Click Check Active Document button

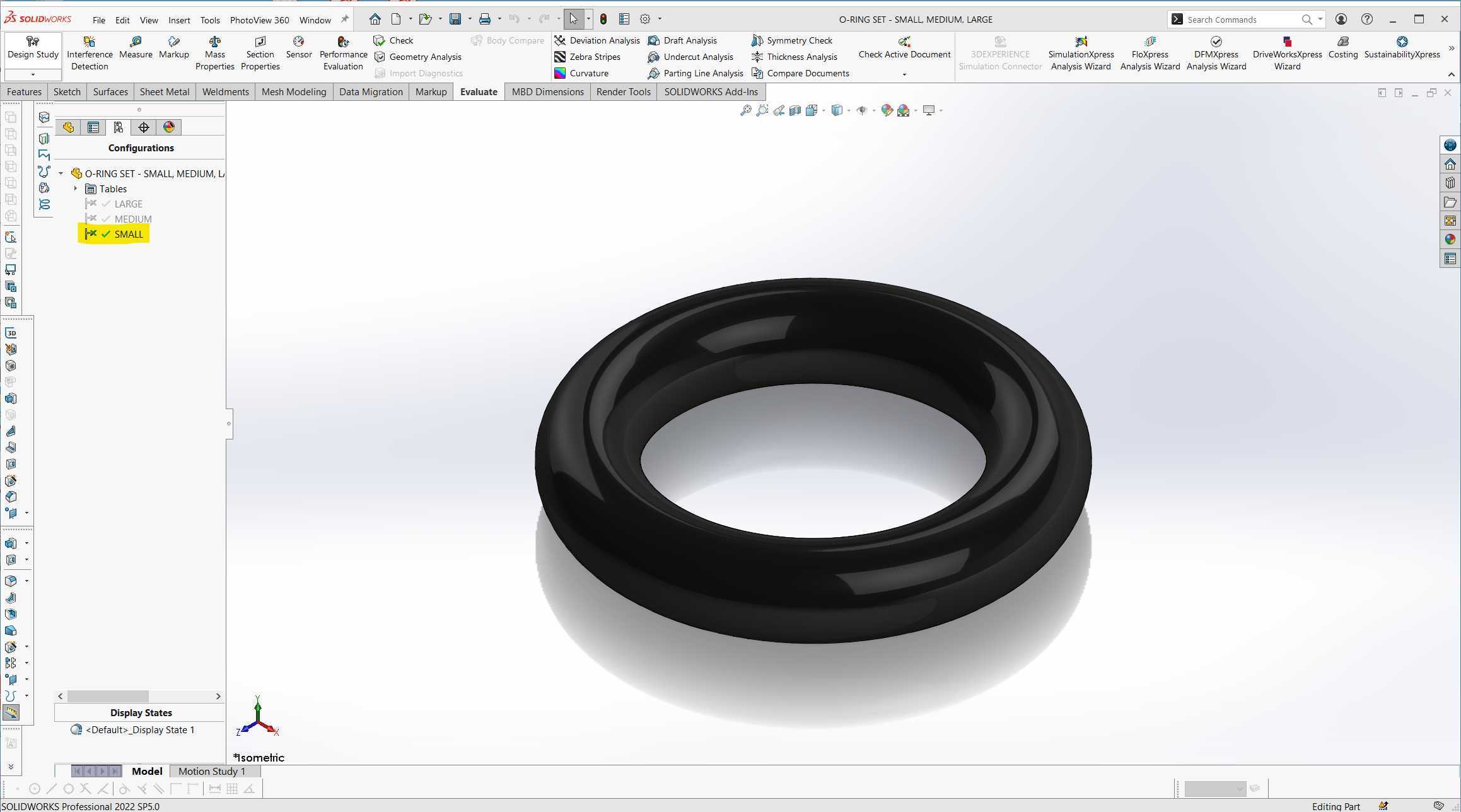pyautogui.click(x=904, y=48)
